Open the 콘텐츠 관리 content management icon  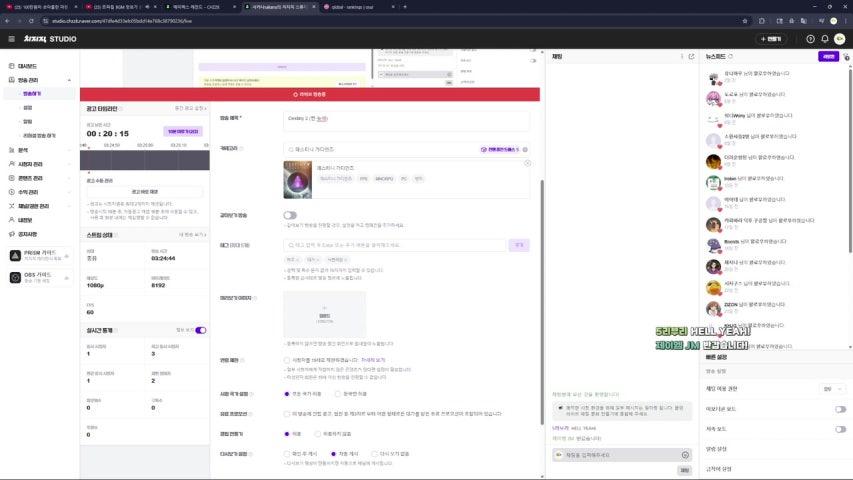click(11, 178)
